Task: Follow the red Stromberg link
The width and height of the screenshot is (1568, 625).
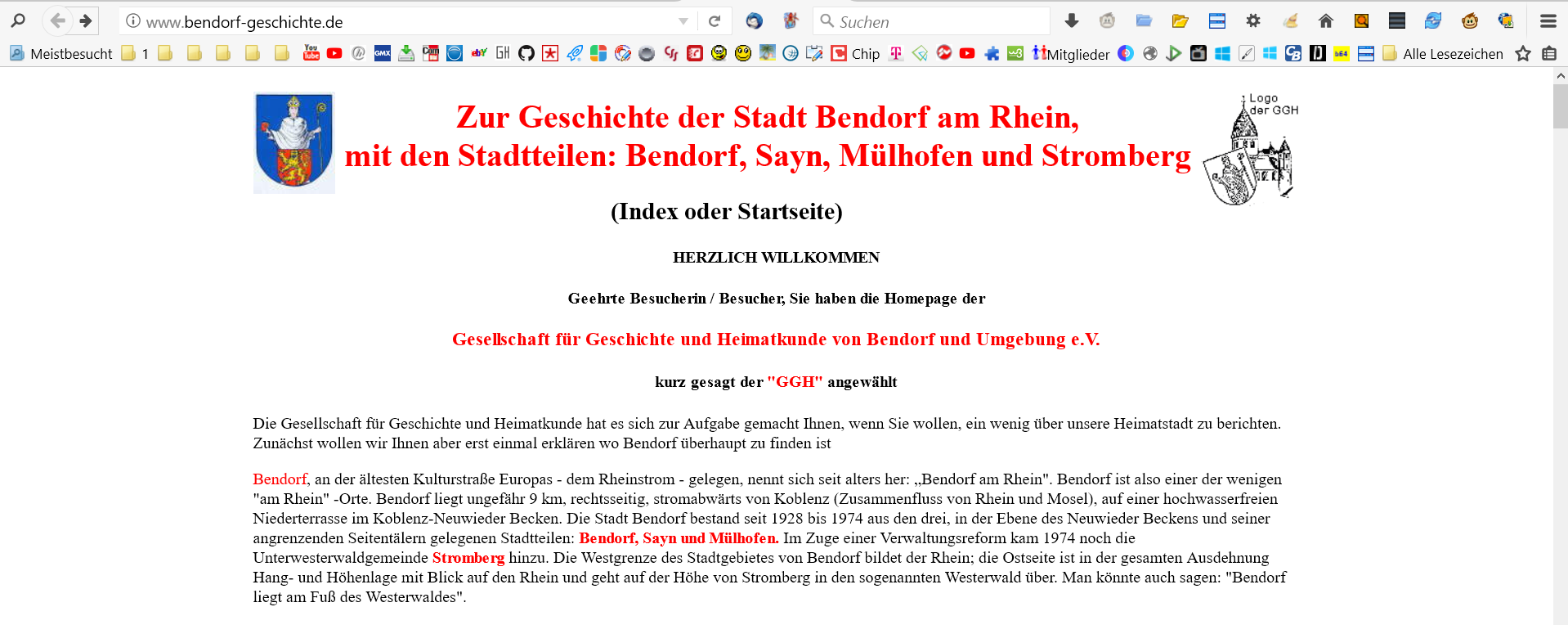Action: coord(468,557)
